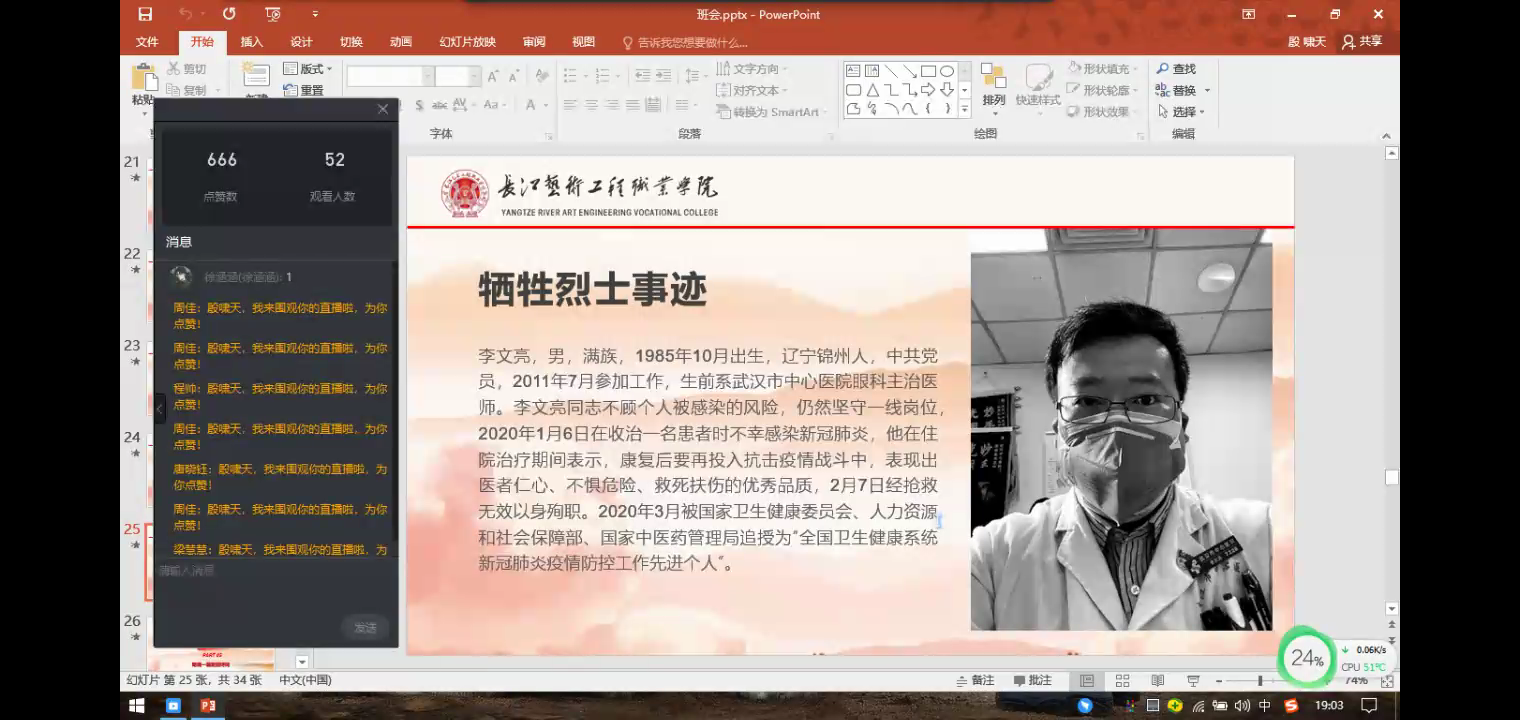Switch to Slide Sorter view icon
The image size is (1520, 720).
(x=1122, y=681)
